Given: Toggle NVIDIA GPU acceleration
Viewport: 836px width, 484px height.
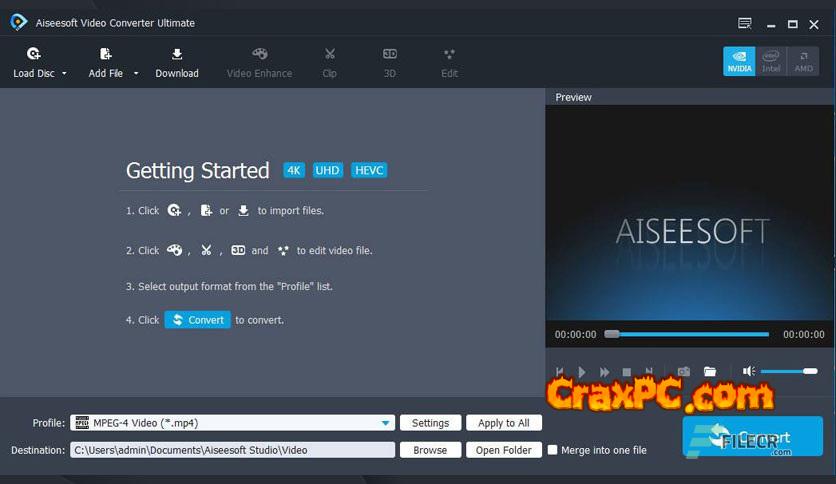Looking at the screenshot, I should (739, 61).
